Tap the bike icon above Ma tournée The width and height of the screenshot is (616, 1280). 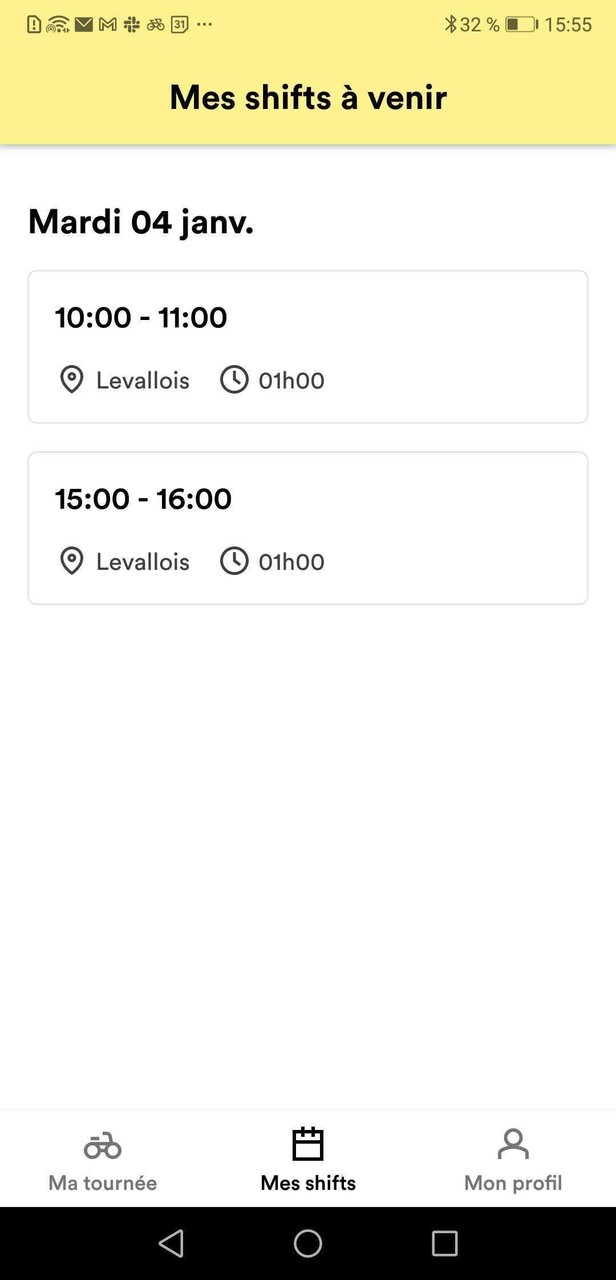[x=102, y=1145]
